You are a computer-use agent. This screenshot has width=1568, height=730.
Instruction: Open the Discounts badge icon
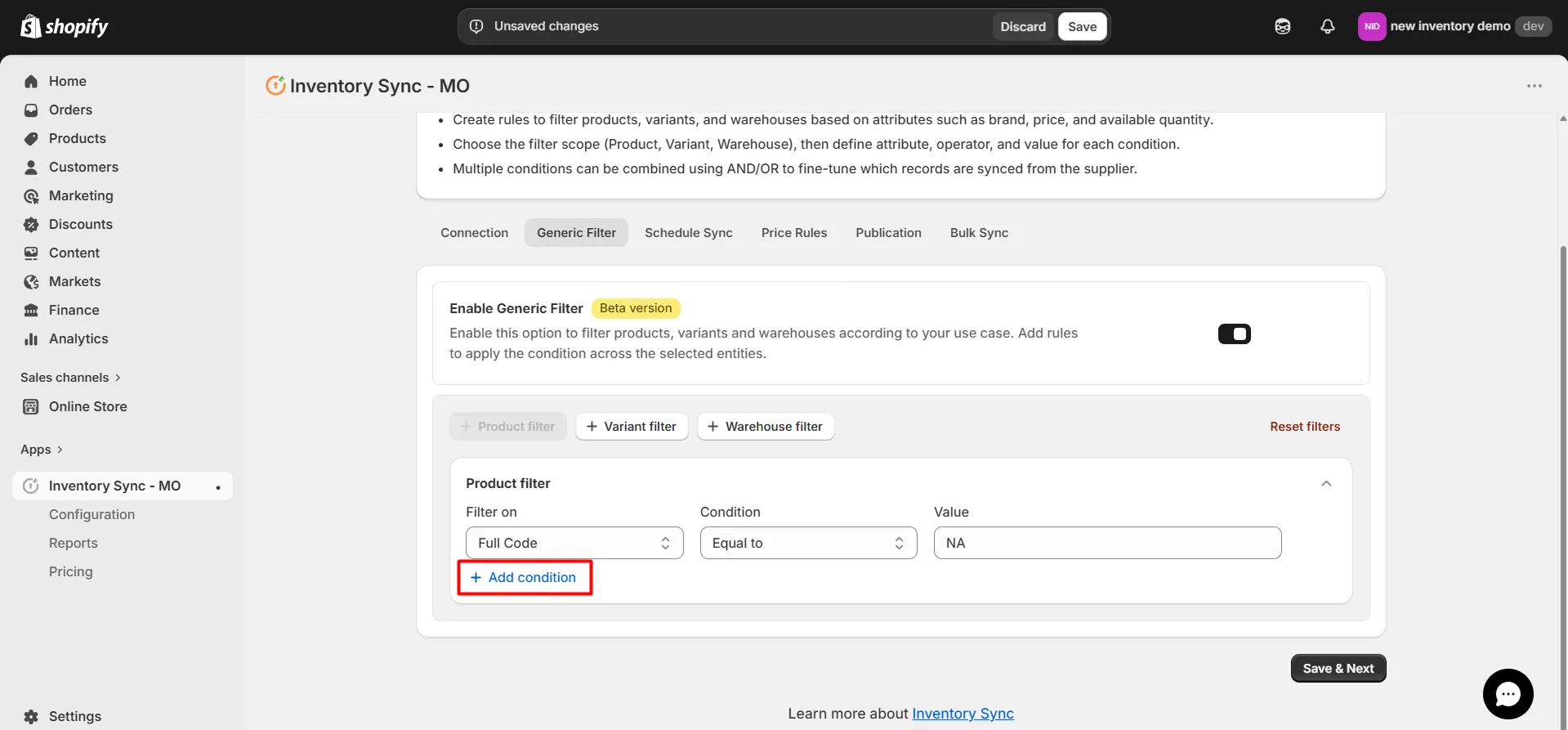31,224
